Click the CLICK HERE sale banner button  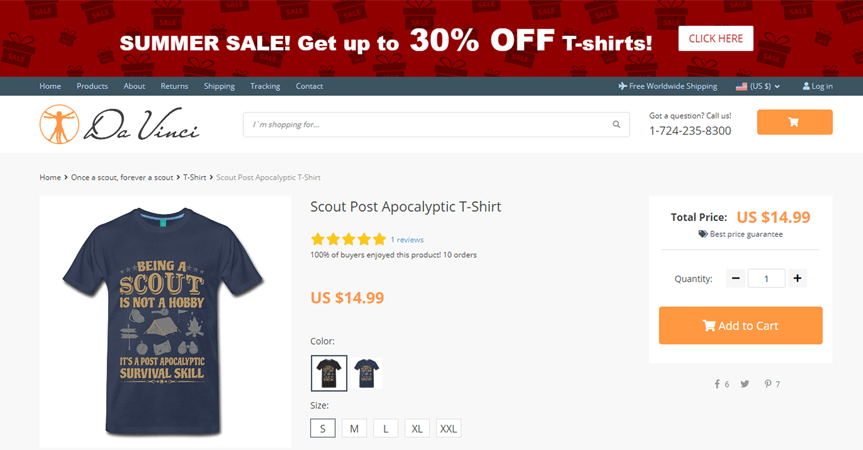tap(715, 39)
